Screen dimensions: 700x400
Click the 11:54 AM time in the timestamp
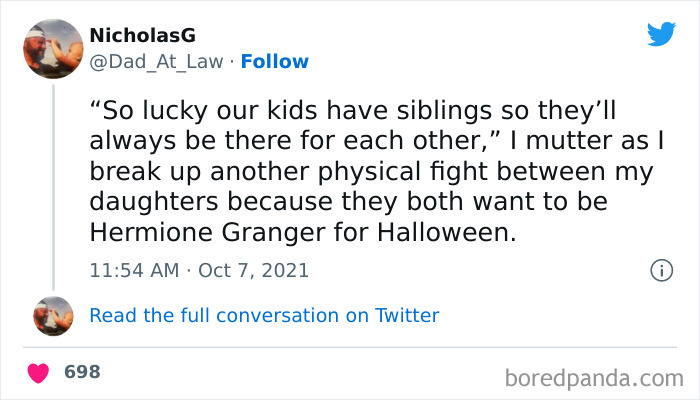[x=134, y=270]
